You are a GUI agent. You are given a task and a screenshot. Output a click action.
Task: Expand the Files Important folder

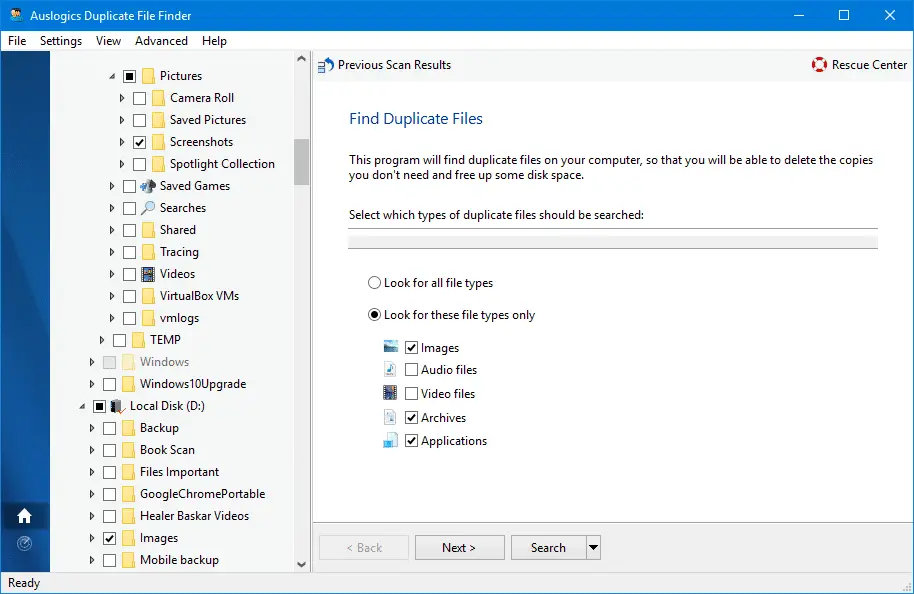(92, 472)
